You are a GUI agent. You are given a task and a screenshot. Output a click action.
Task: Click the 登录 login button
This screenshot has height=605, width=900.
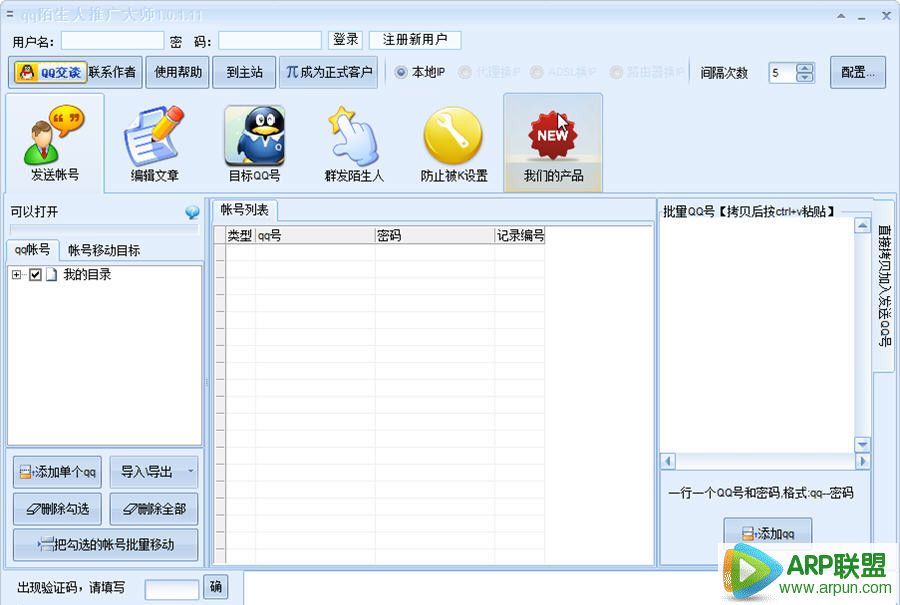pos(346,40)
